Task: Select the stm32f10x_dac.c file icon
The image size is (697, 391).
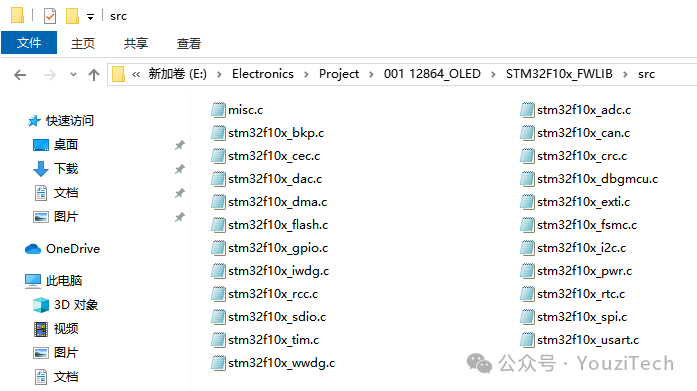Action: (218, 179)
